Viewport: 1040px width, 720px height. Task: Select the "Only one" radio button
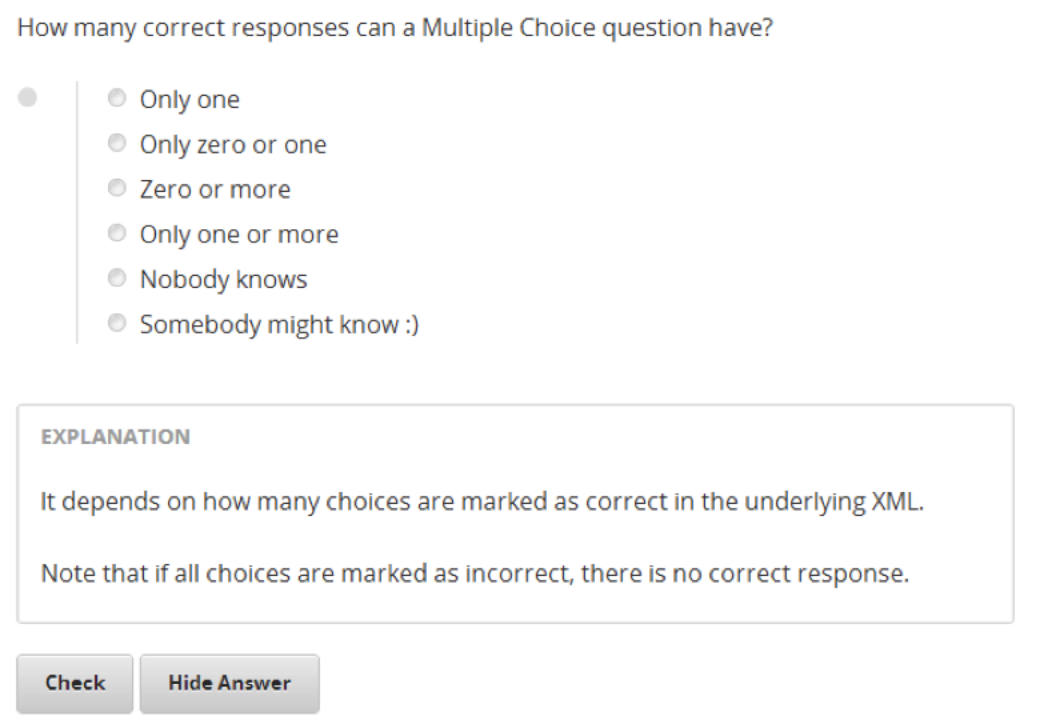tap(118, 99)
